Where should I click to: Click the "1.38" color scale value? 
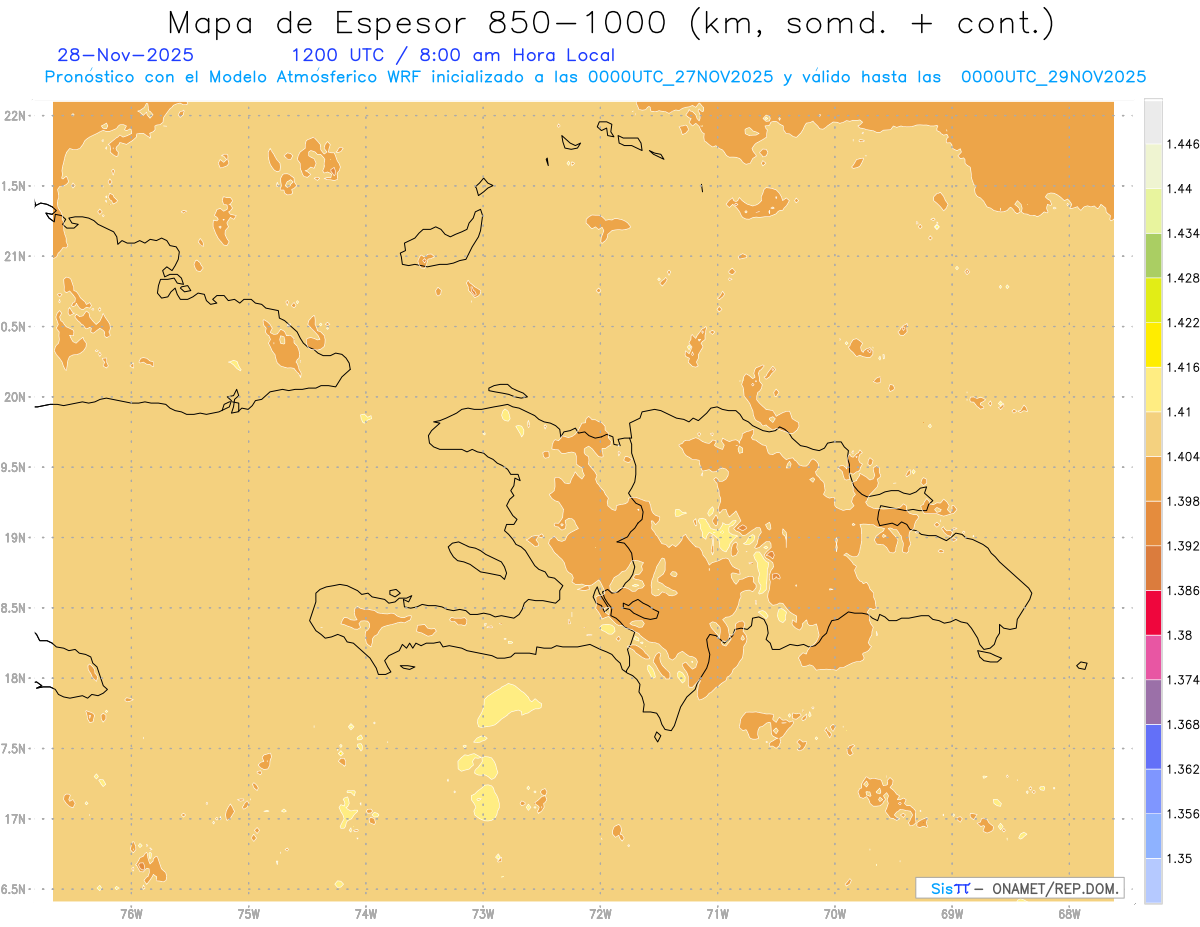coord(1180,635)
